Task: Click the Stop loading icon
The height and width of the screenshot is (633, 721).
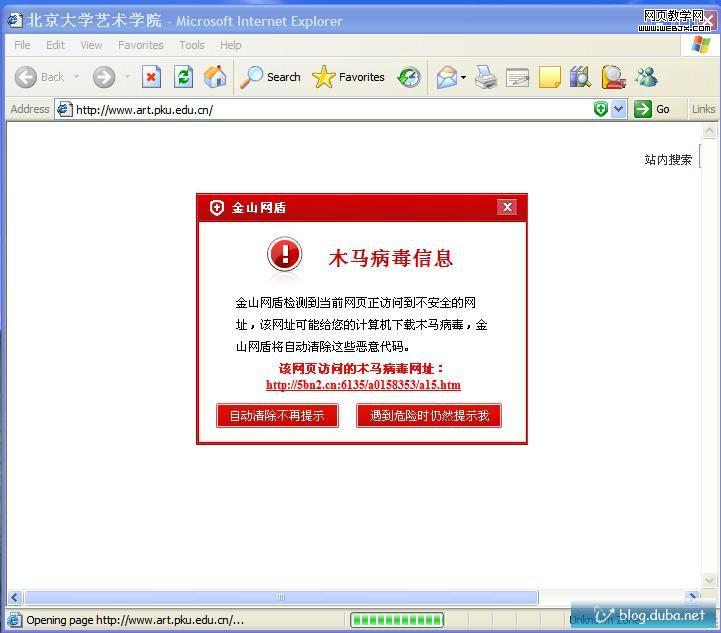Action: [151, 77]
